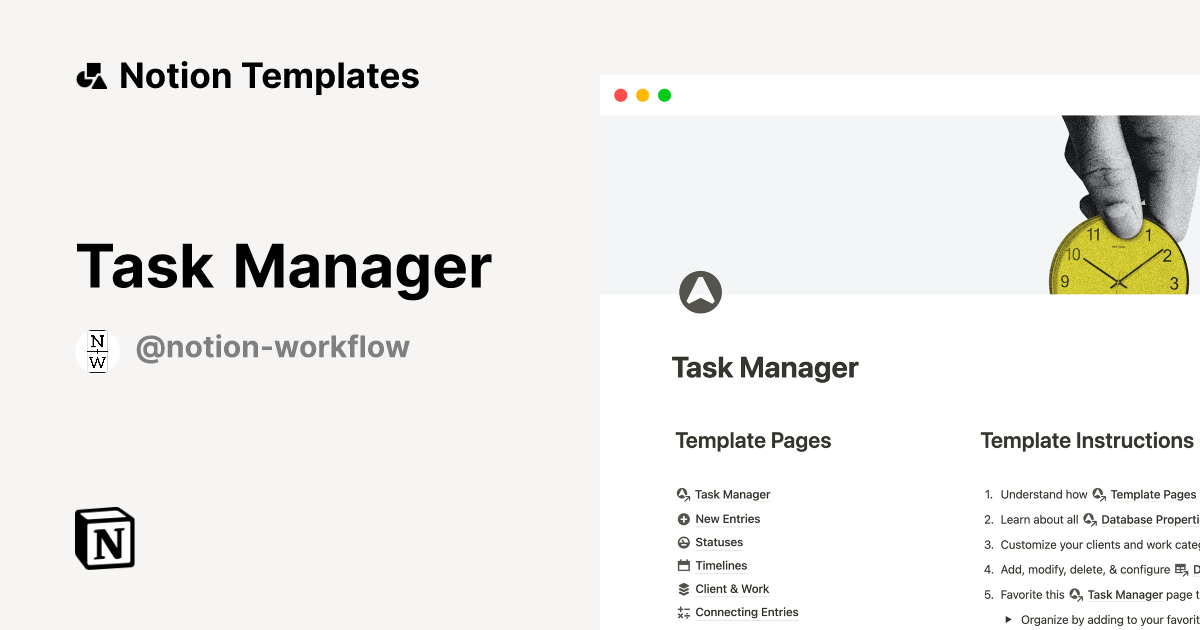
Task: Open the Connecting Entries page
Action: (x=746, y=611)
